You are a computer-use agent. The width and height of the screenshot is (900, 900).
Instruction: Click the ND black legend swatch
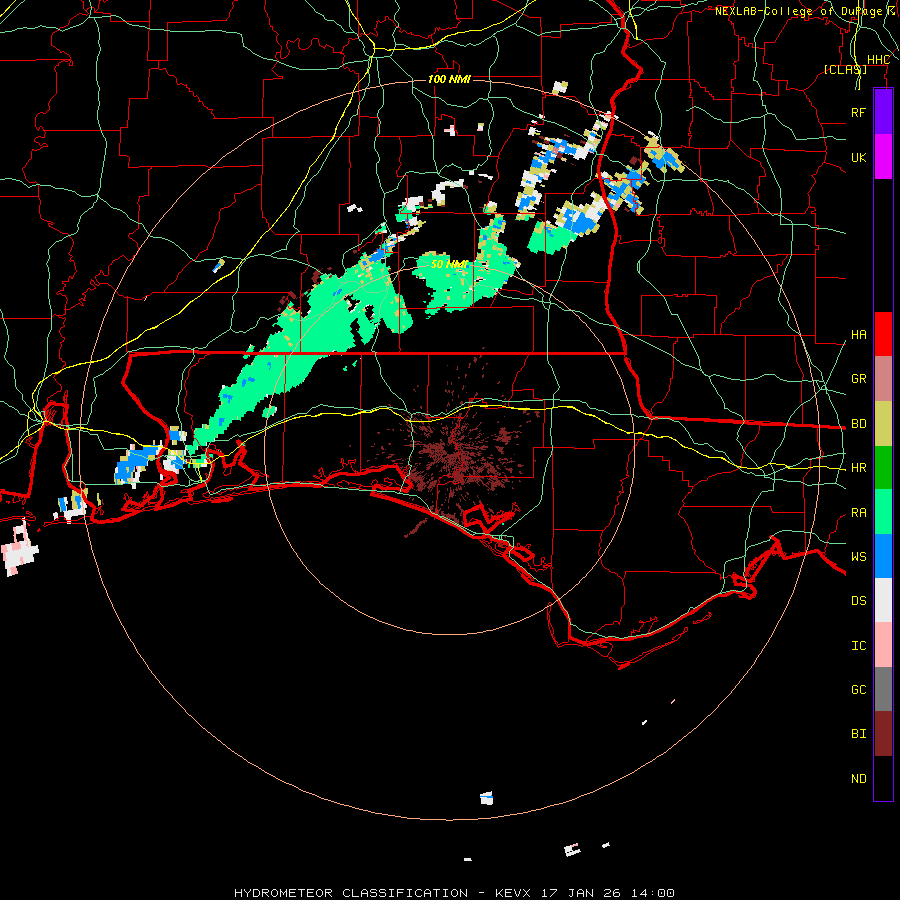point(883,778)
